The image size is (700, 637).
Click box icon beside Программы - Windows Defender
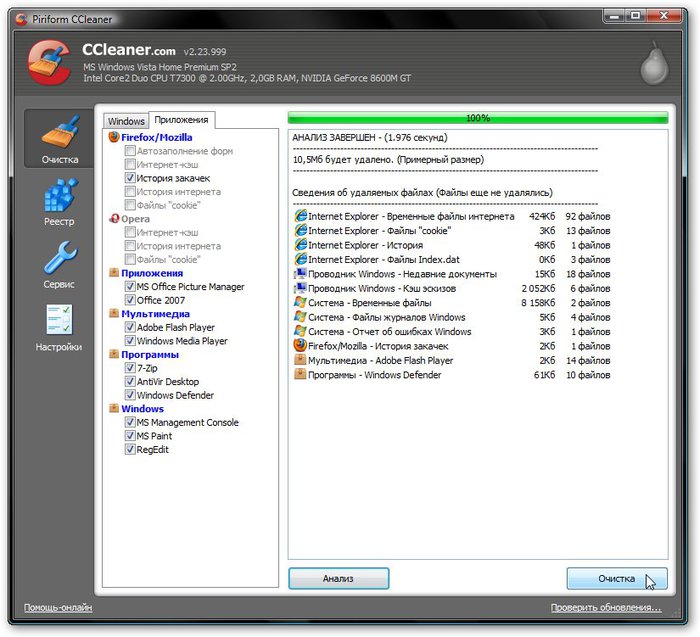tap(300, 374)
